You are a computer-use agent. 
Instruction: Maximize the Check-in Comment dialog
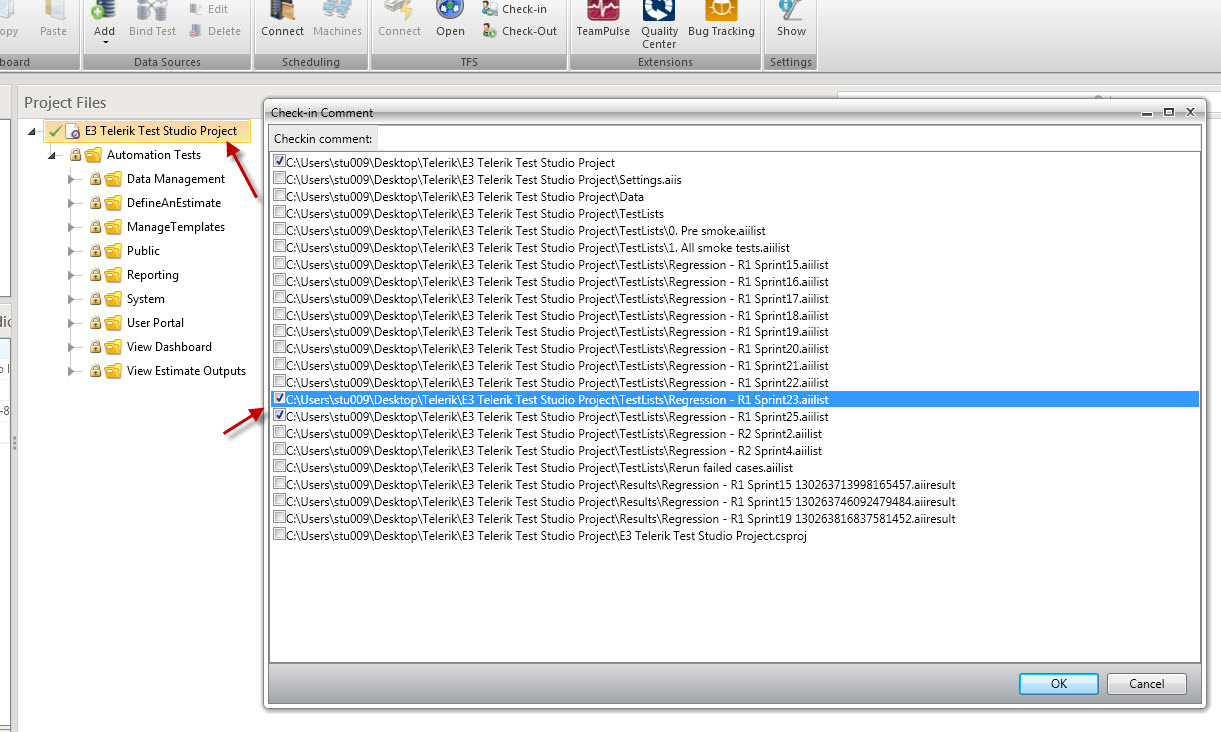pyautogui.click(x=1169, y=112)
